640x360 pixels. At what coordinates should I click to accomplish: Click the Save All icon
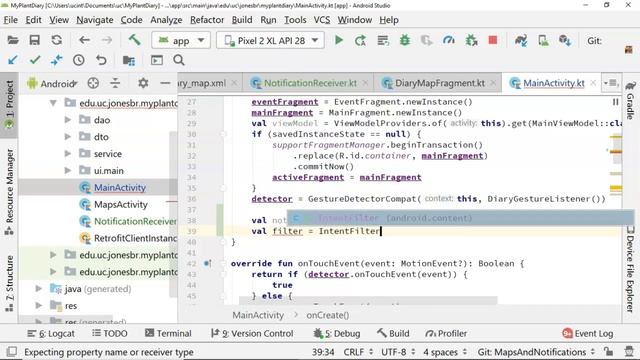coord(35,40)
